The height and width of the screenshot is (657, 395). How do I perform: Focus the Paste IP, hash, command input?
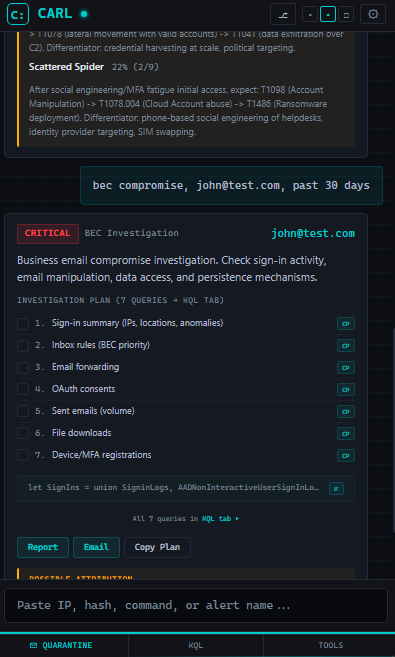pos(196,605)
